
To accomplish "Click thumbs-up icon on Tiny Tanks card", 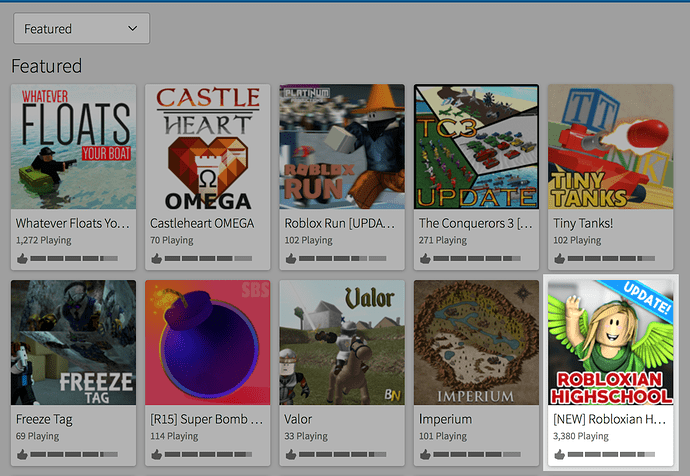I will [x=559, y=258].
